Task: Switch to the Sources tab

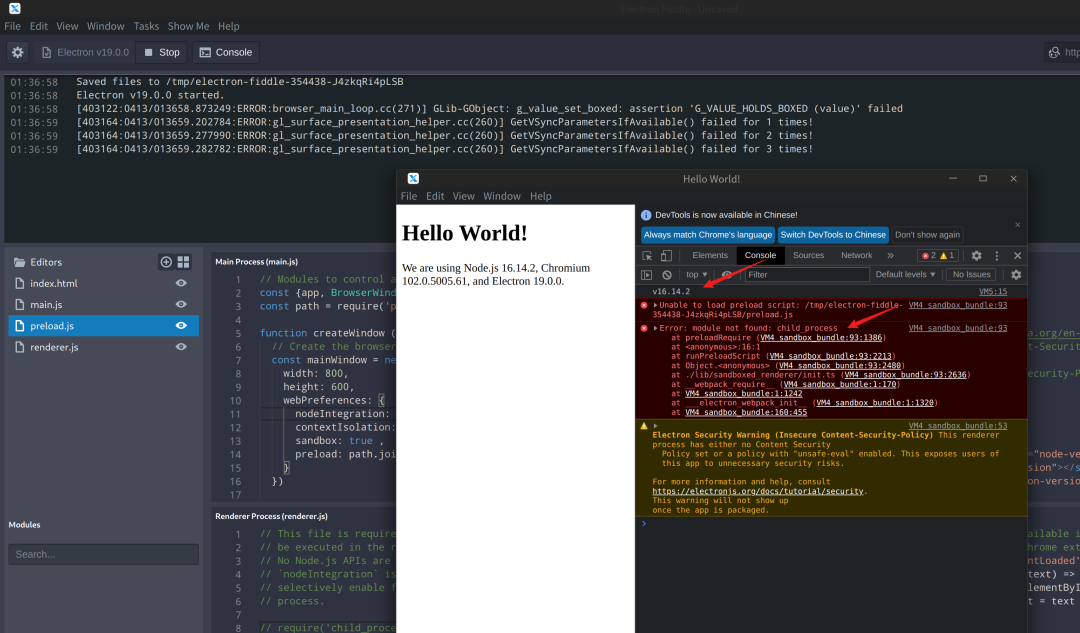Action: point(808,256)
